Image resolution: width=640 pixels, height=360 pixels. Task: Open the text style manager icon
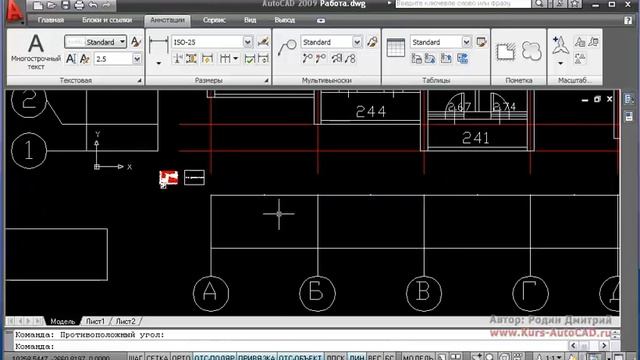tap(136, 42)
